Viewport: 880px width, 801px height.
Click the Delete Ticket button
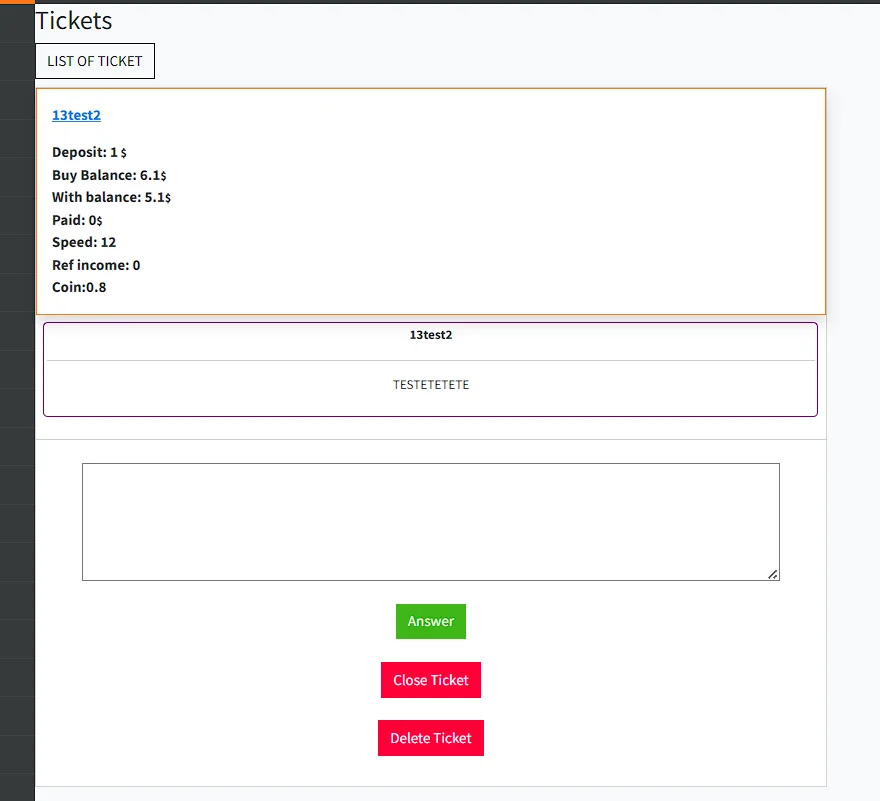pyautogui.click(x=430, y=738)
